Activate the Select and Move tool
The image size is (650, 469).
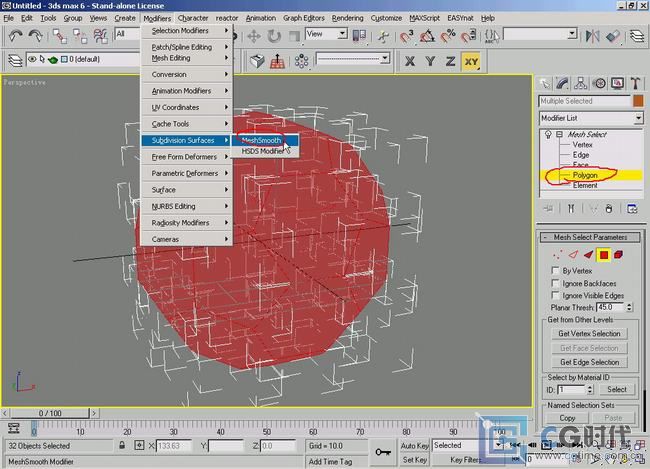click(x=254, y=36)
